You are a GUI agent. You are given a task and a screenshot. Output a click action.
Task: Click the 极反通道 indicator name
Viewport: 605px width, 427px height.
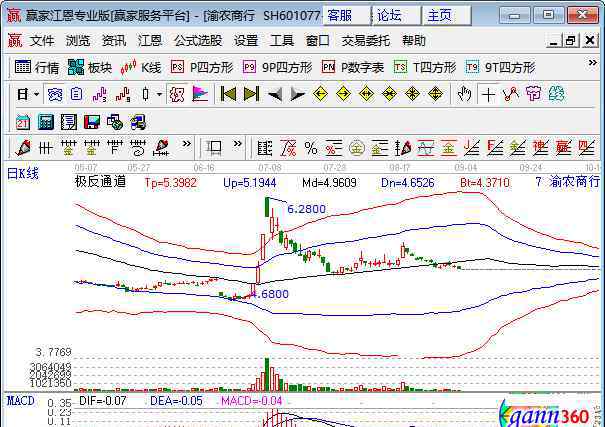(x=100, y=181)
